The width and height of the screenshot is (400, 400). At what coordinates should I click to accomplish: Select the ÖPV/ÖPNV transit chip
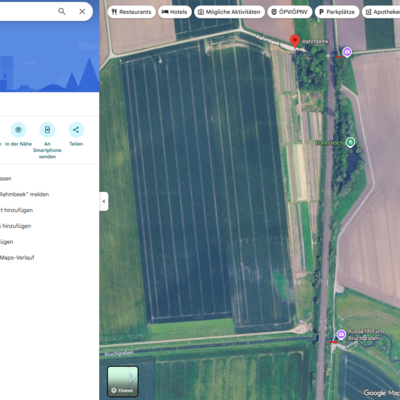tap(290, 12)
